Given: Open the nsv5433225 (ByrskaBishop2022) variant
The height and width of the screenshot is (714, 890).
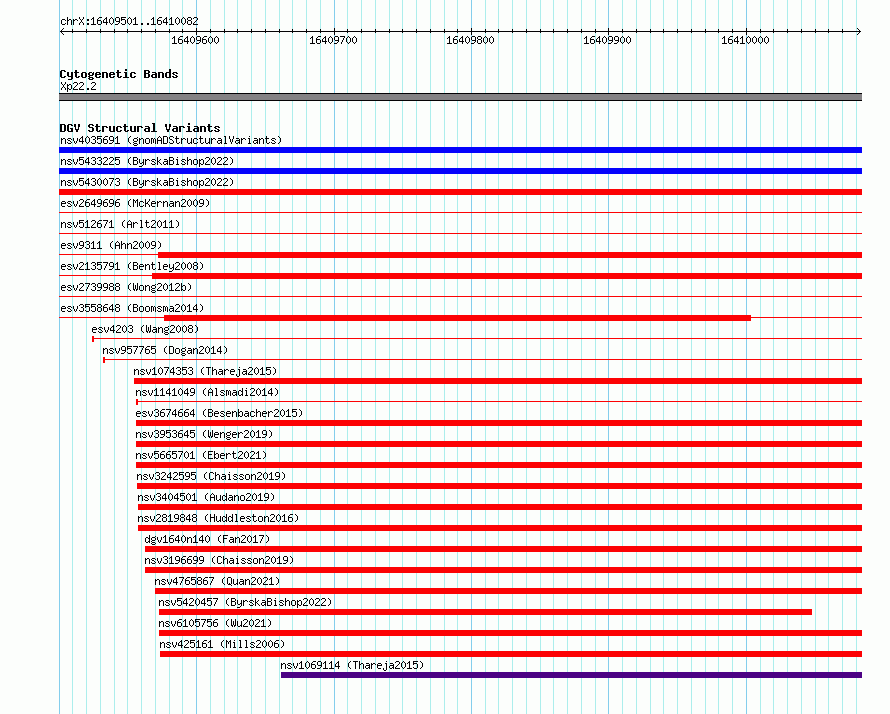Looking at the screenshot, I should 147,161.
